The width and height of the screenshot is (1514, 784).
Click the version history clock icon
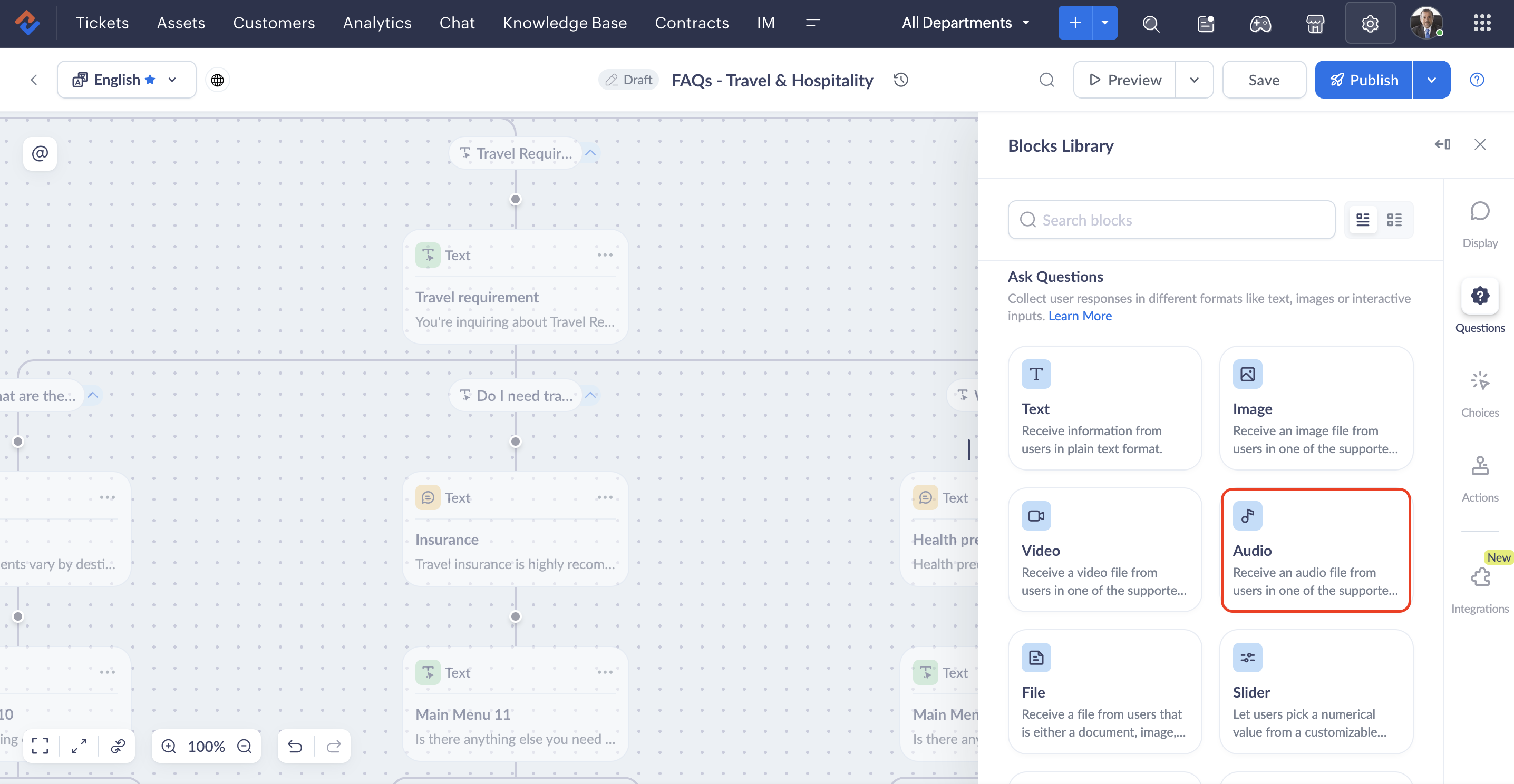point(901,80)
